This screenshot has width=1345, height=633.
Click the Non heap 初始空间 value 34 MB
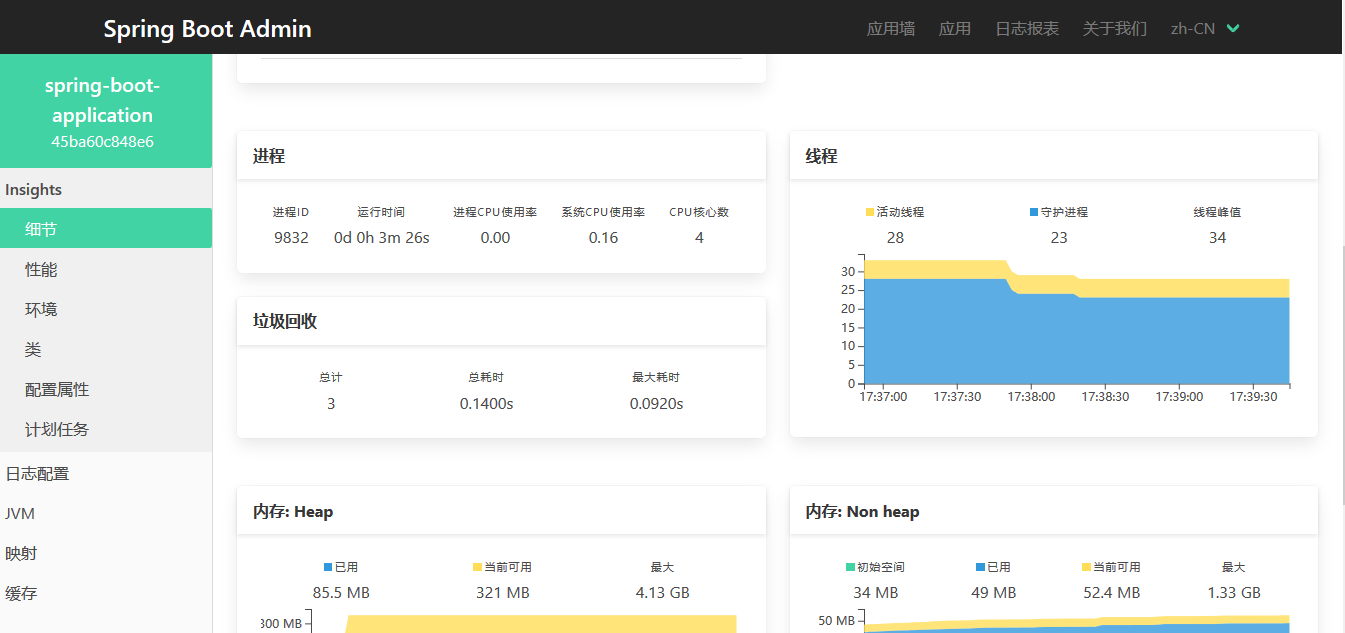876,593
